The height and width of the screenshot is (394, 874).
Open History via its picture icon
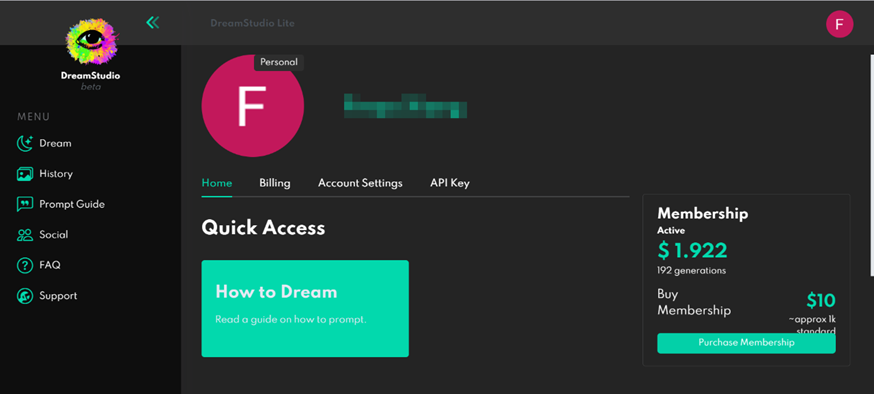(x=25, y=174)
